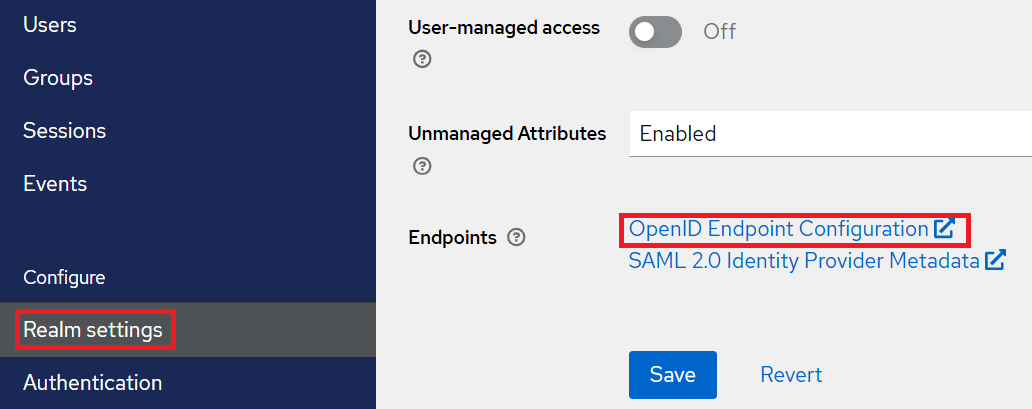
Task: Save the realm settings
Action: point(672,374)
